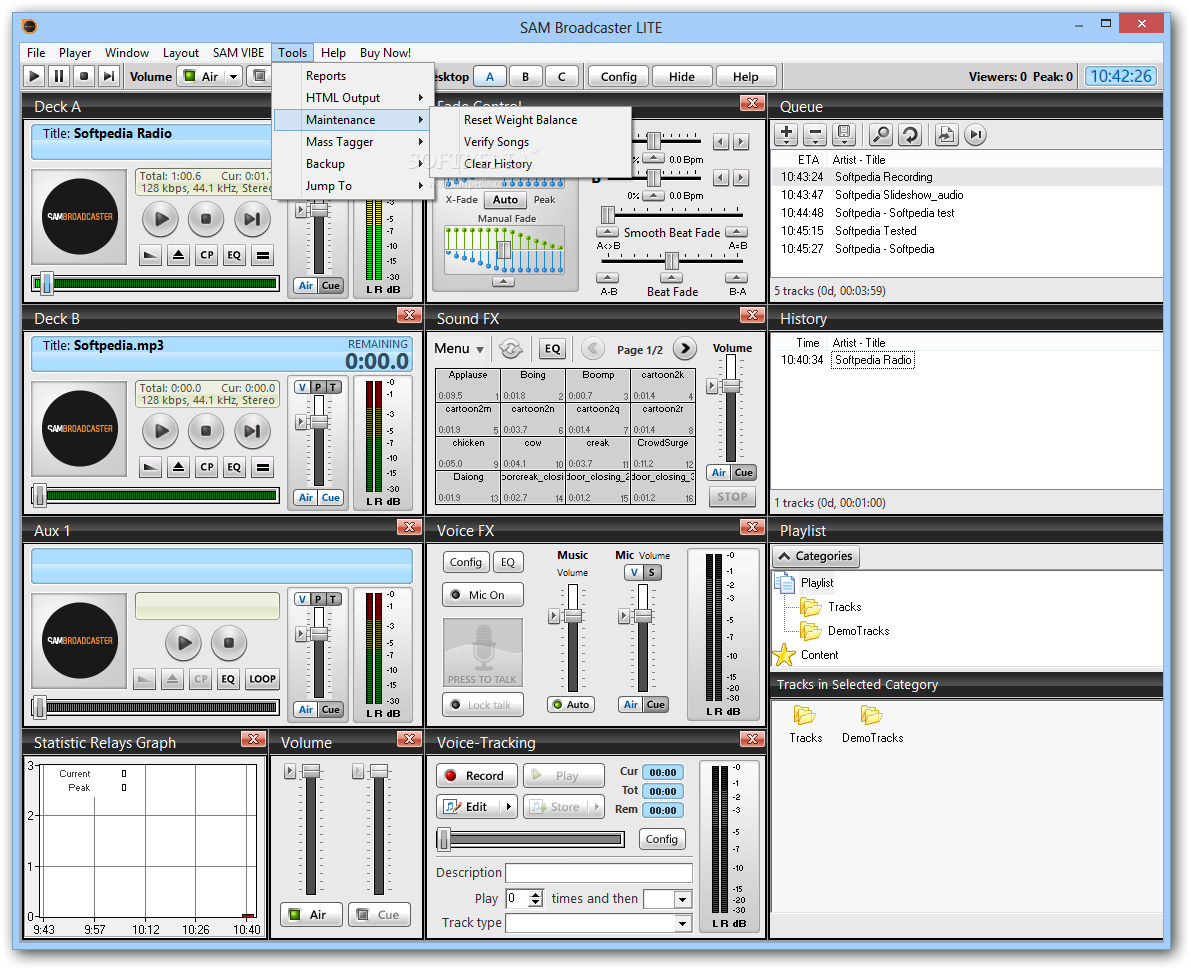Click the Queue save playlist disk icon
1191x970 pixels.
click(844, 134)
